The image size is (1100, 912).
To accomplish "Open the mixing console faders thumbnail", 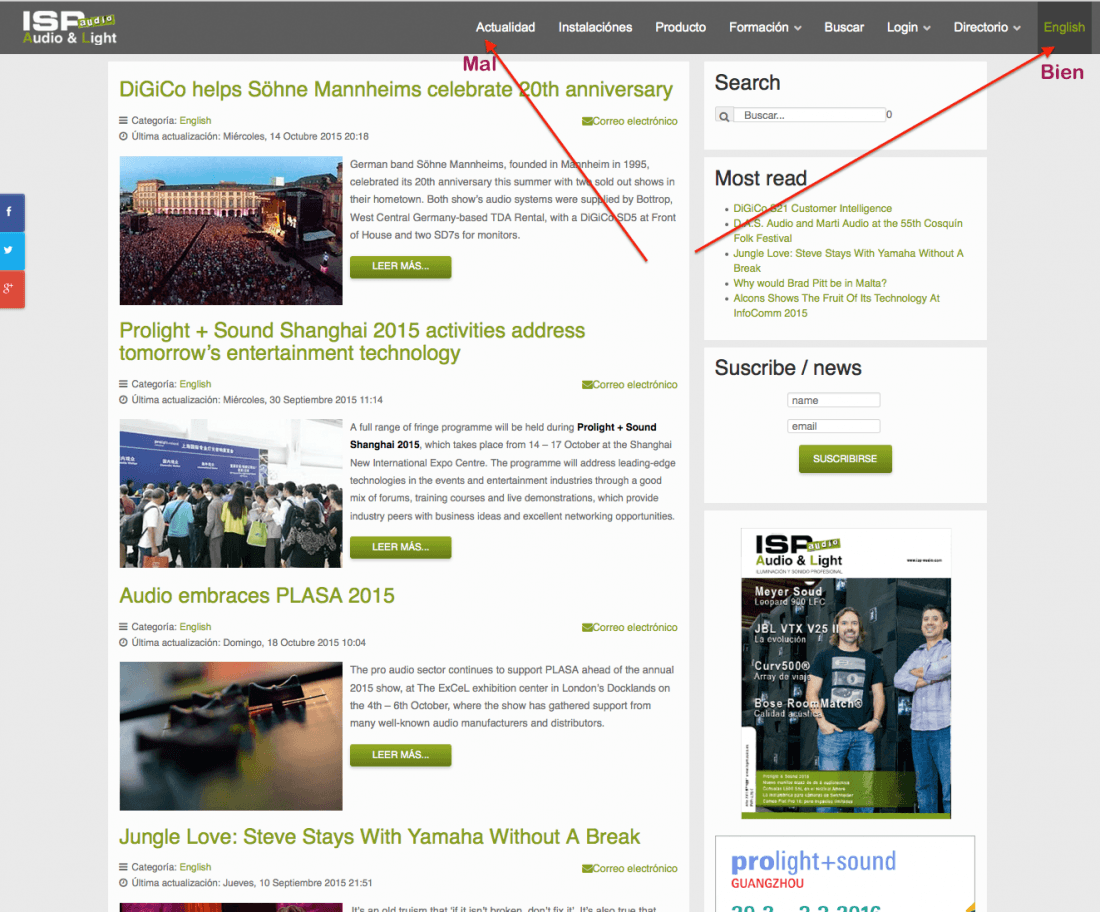I will point(231,737).
